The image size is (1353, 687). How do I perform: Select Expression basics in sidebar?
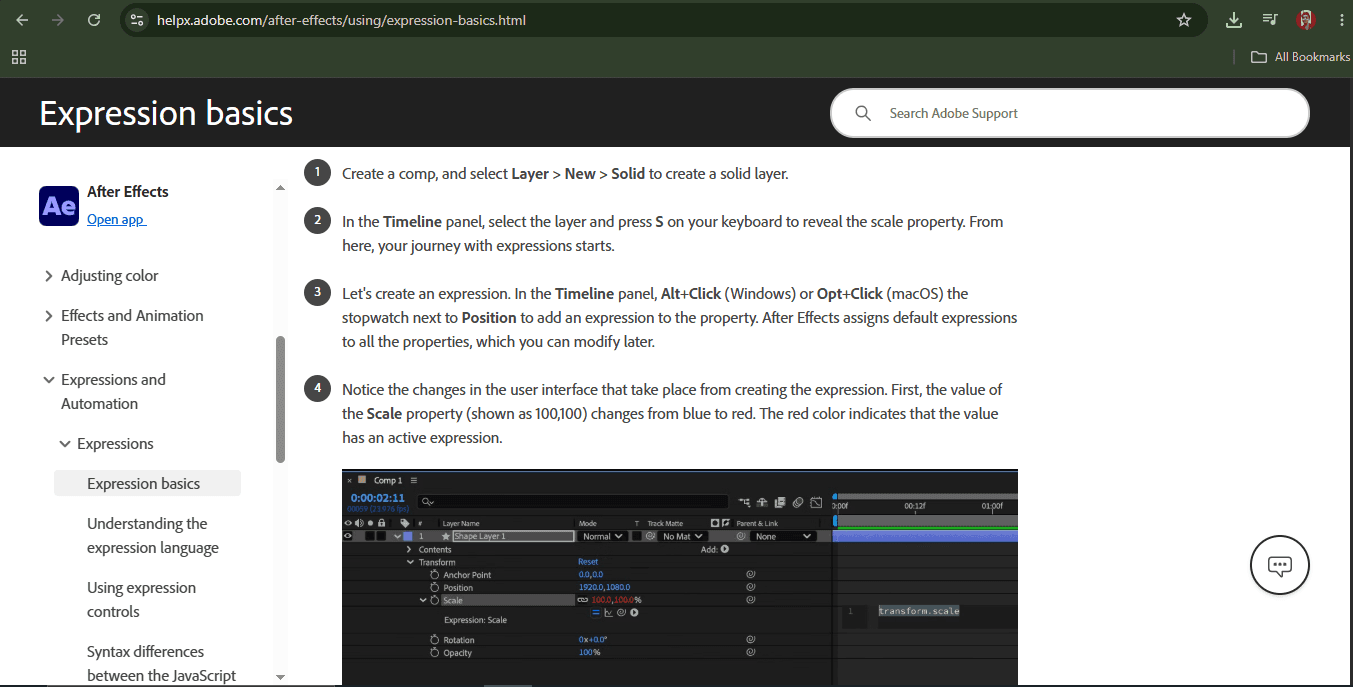(x=147, y=484)
